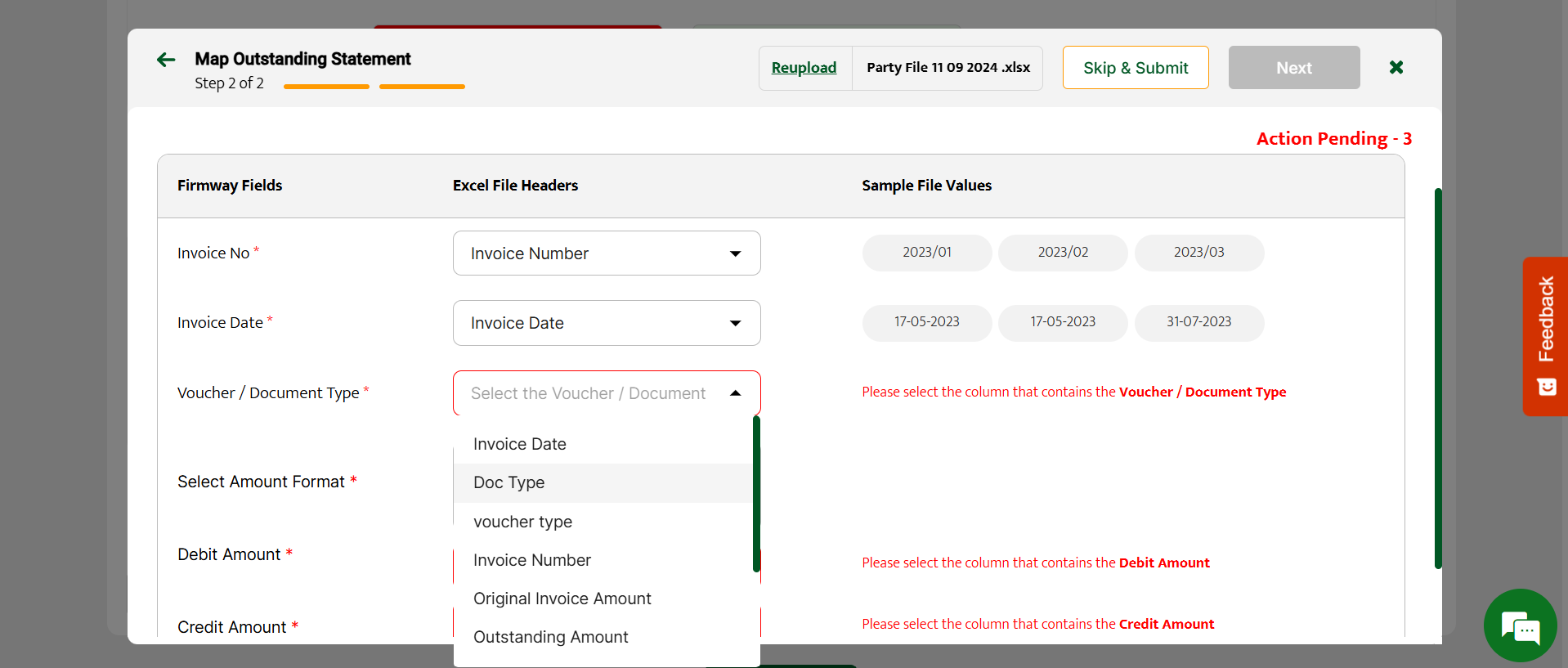Close the Map Outstanding Statement dialog
Image resolution: width=1568 pixels, height=668 pixels.
click(x=1396, y=67)
